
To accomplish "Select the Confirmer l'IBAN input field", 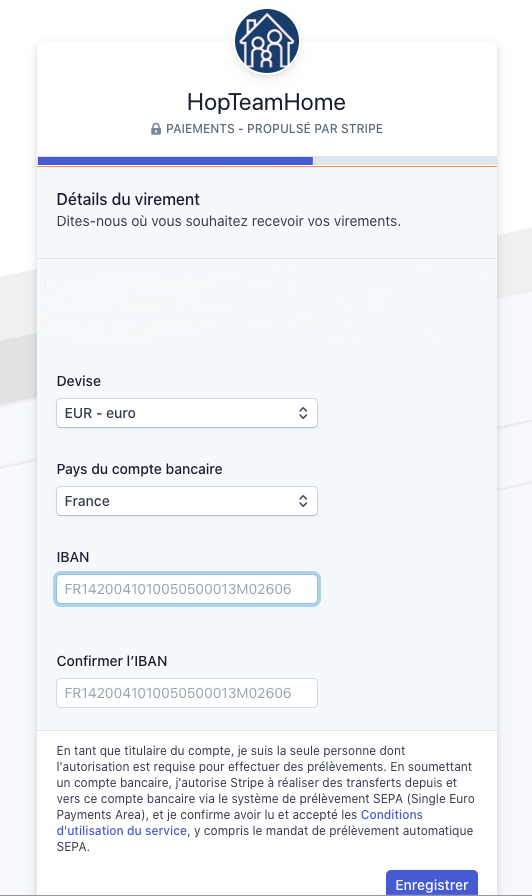I will pos(187,693).
